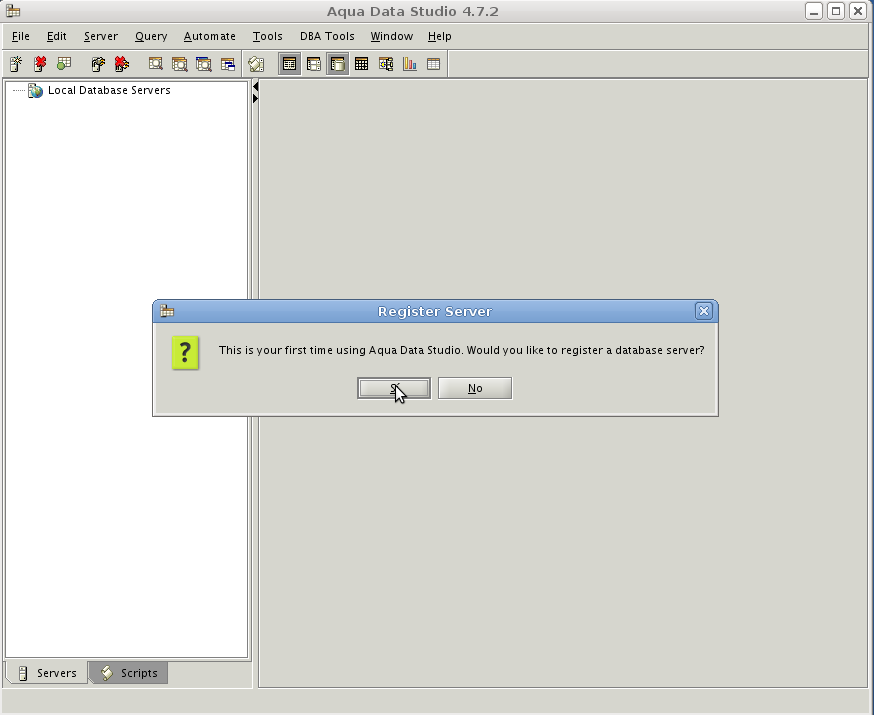Click the disconnect server red X plug icon

tap(122, 64)
